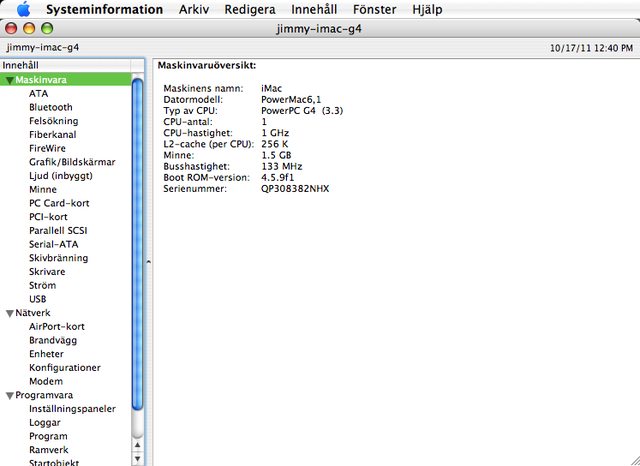
Task: Click the green zoom window button
Action: [x=47, y=29]
